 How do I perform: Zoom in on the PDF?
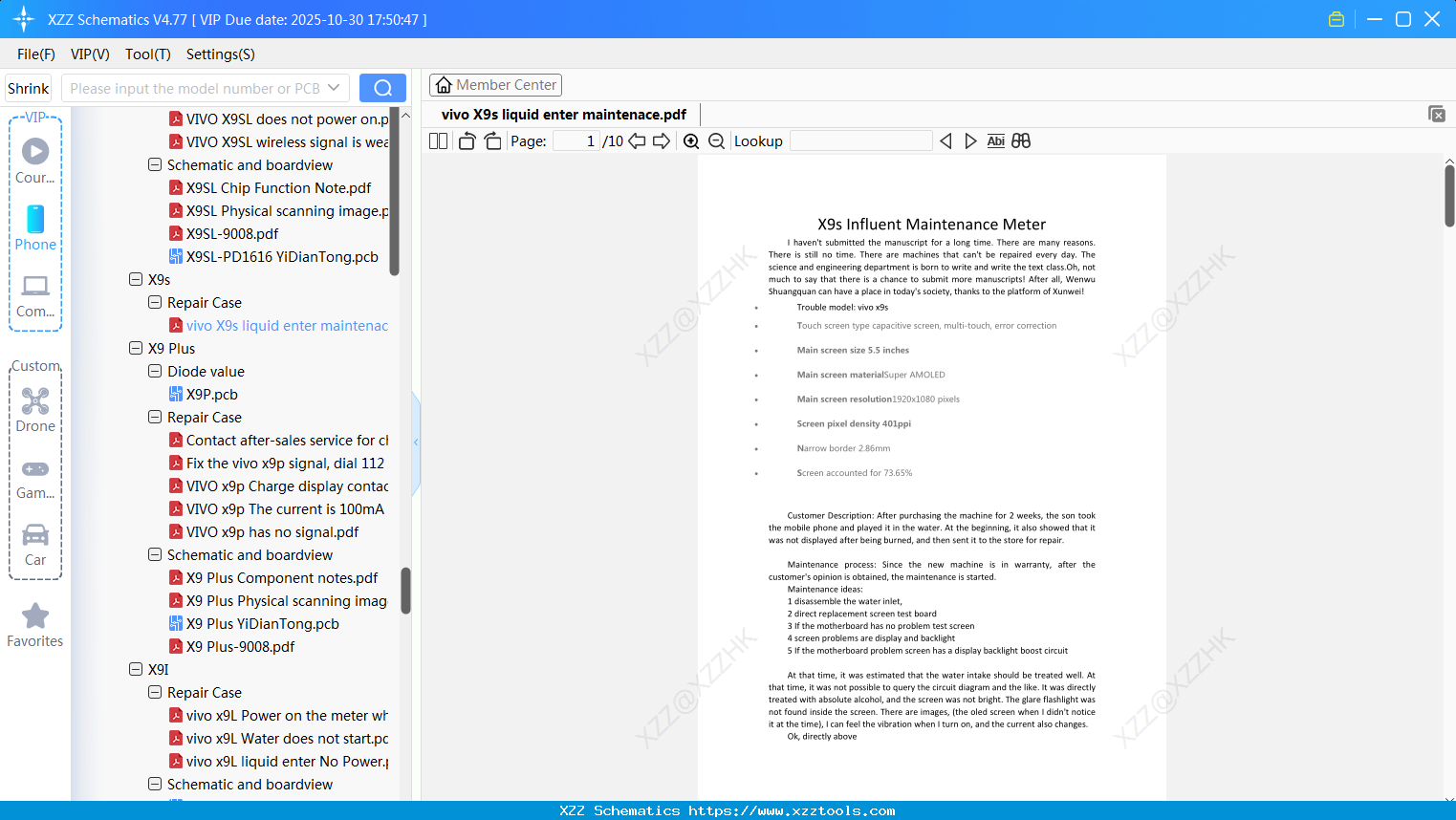(691, 141)
